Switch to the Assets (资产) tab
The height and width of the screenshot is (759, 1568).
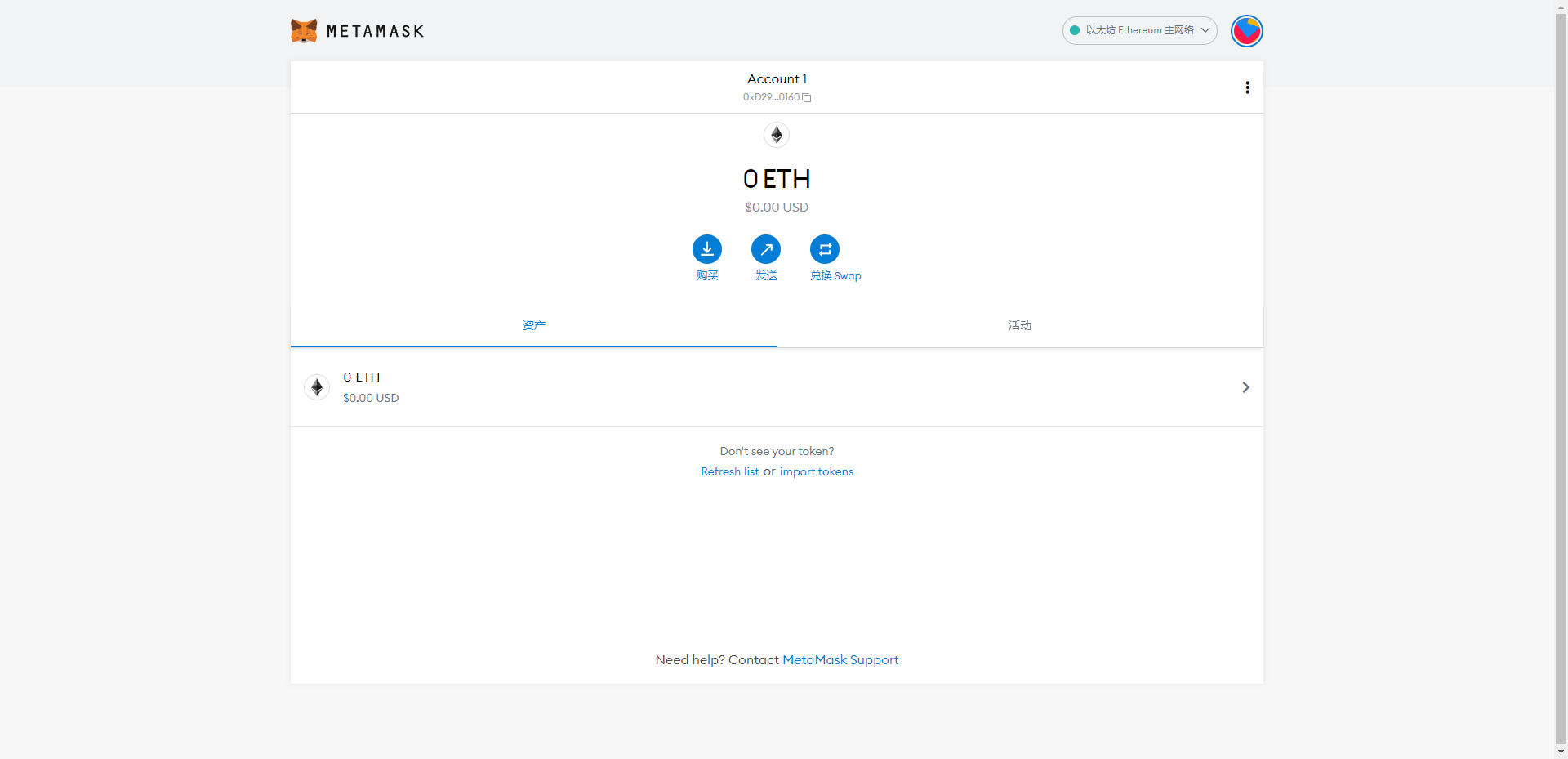pos(534,325)
